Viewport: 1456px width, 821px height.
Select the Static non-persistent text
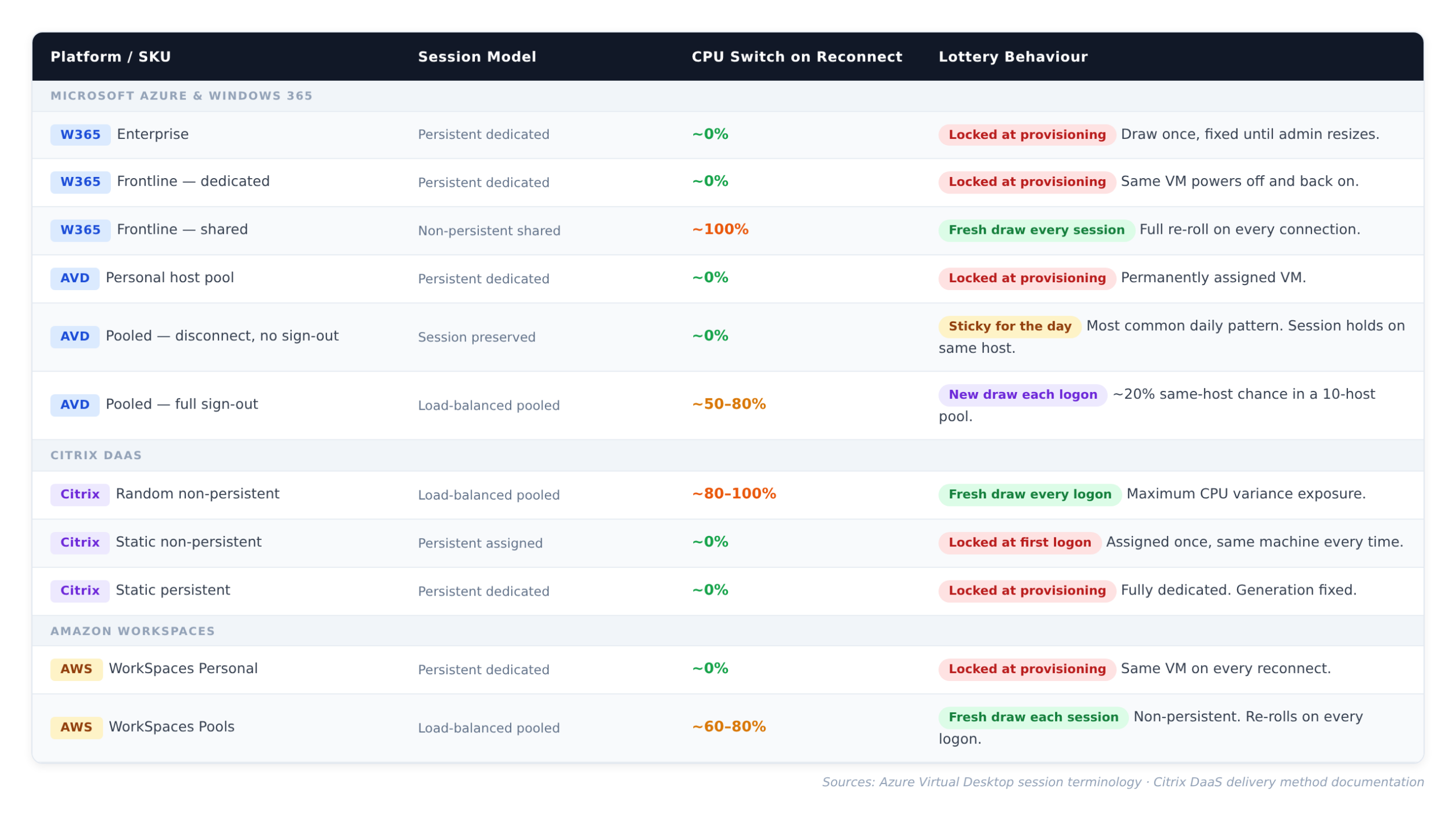point(188,542)
